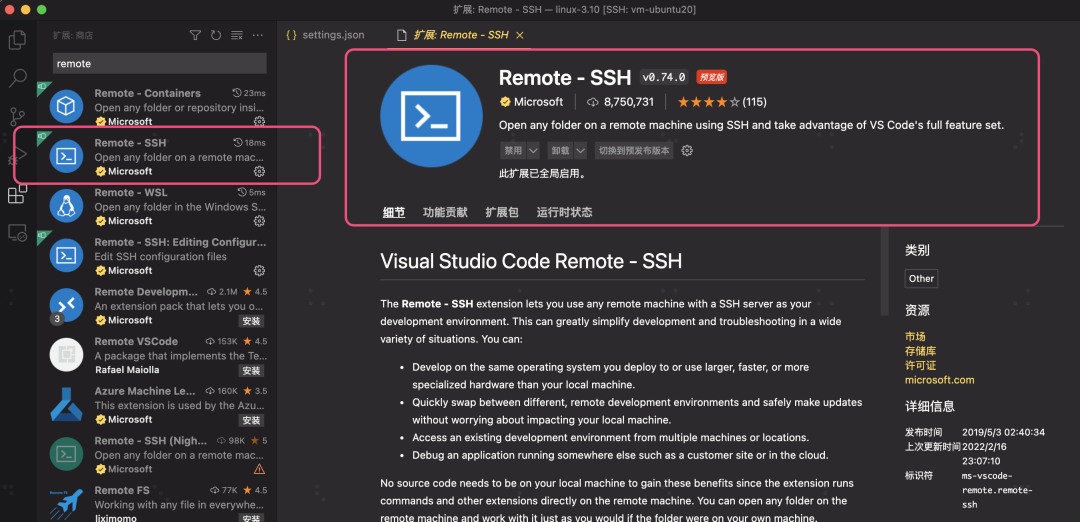Click the filter extensions funnel icon
The image size is (1080, 522).
tap(195, 35)
